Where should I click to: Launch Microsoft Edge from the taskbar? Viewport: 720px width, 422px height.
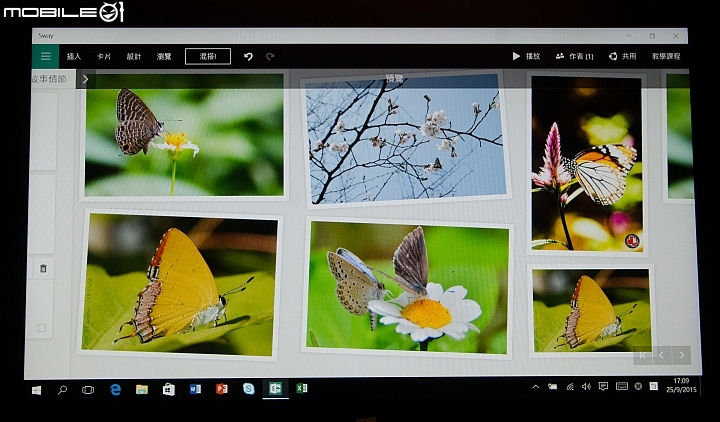coord(115,389)
